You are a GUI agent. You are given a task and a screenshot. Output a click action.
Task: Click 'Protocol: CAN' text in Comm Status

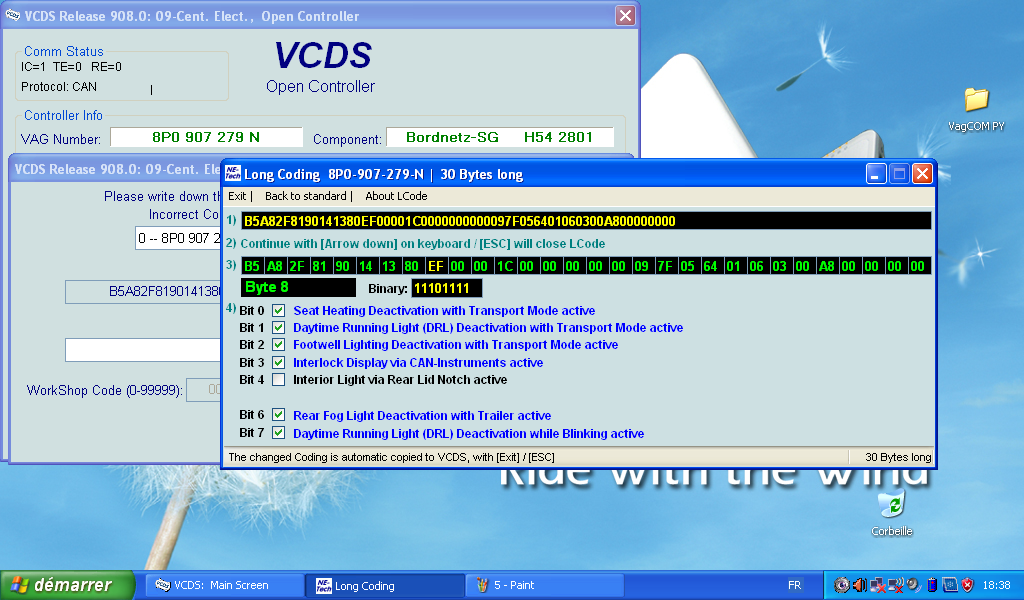[x=59, y=86]
